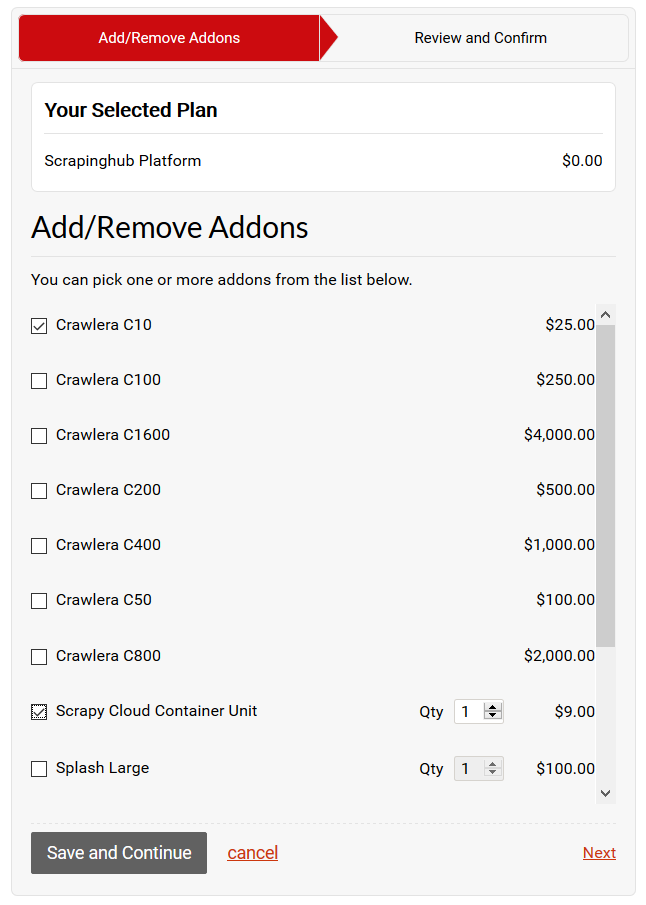Click the addon list scrollbar thumb
This screenshot has width=646, height=905.
click(606, 486)
